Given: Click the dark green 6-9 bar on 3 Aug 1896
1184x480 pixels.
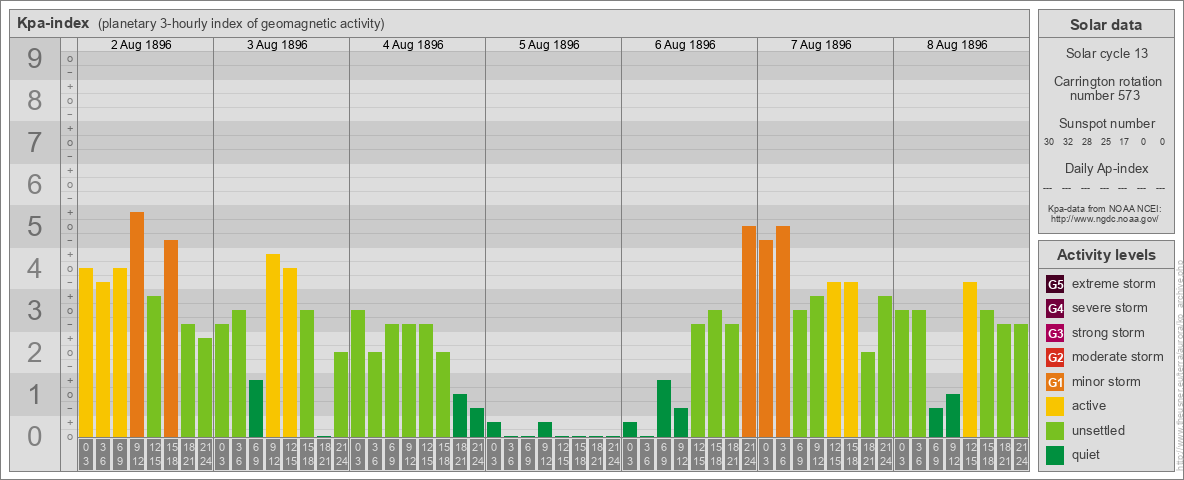Looking at the screenshot, I should pos(256,408).
